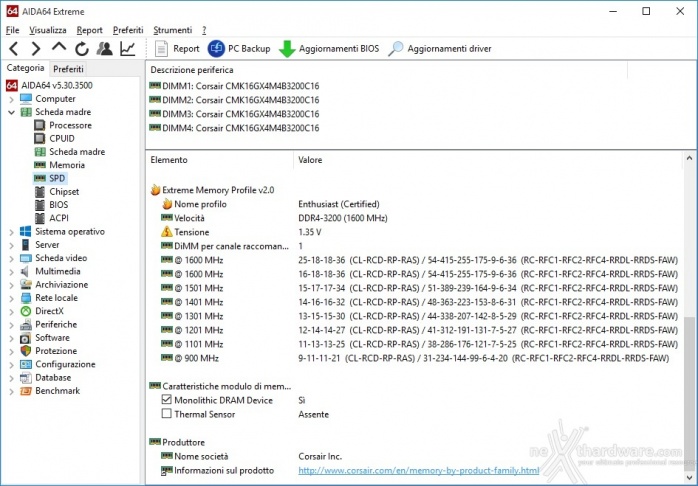Expand the Archiviazione node

(x=12, y=285)
